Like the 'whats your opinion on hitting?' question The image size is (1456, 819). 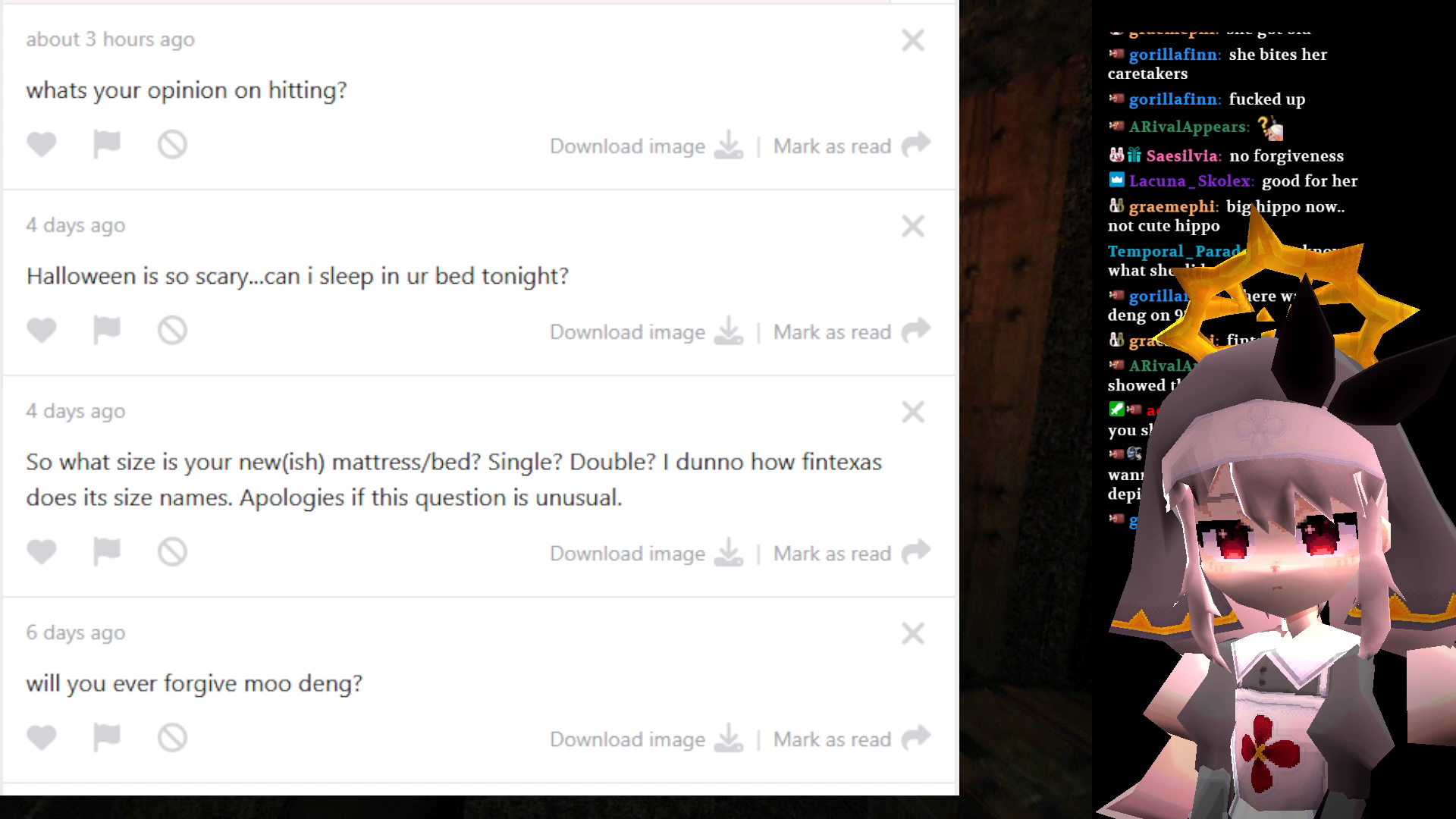[42, 144]
